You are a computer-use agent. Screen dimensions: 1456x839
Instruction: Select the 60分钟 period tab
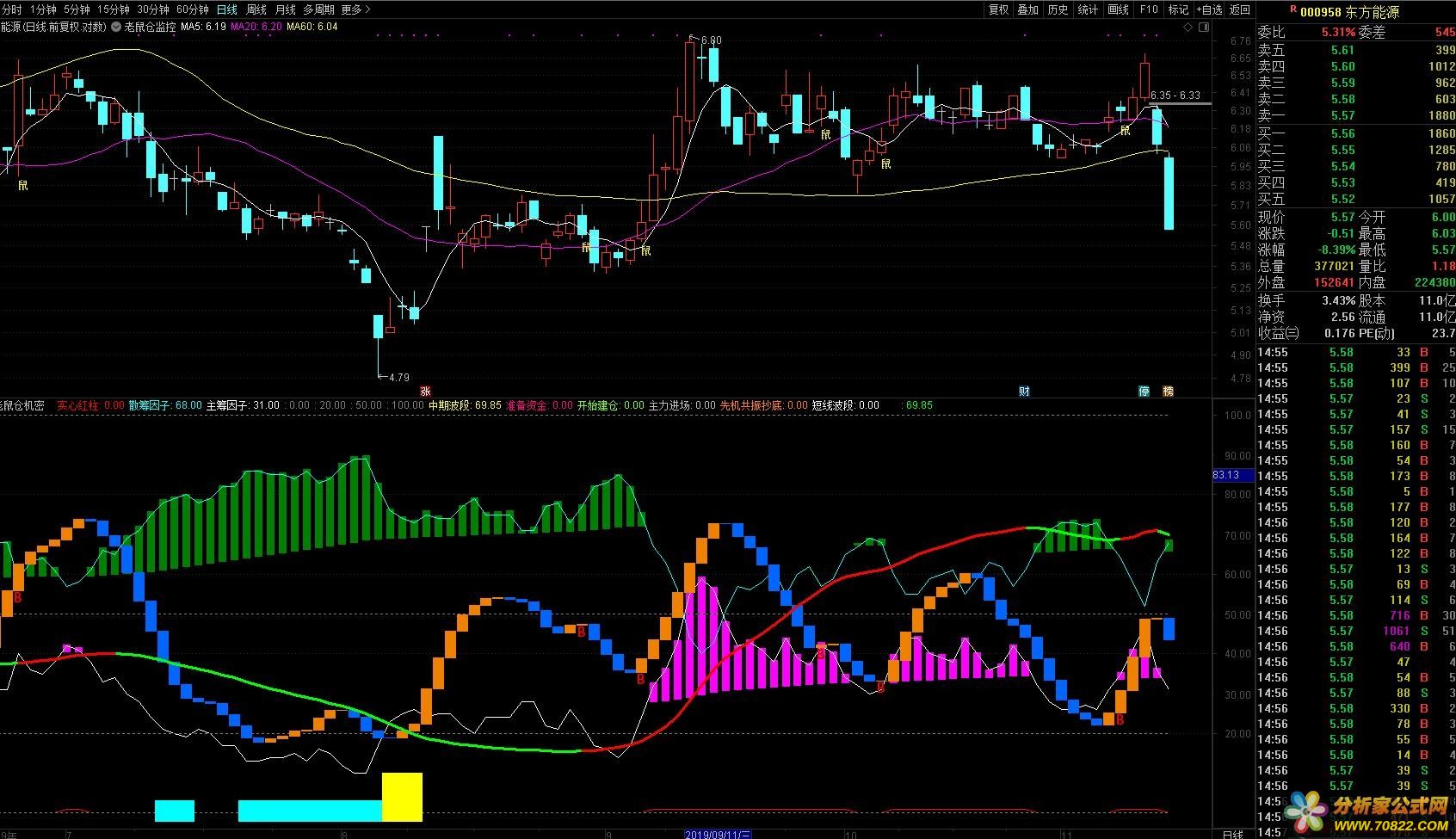coord(192,9)
